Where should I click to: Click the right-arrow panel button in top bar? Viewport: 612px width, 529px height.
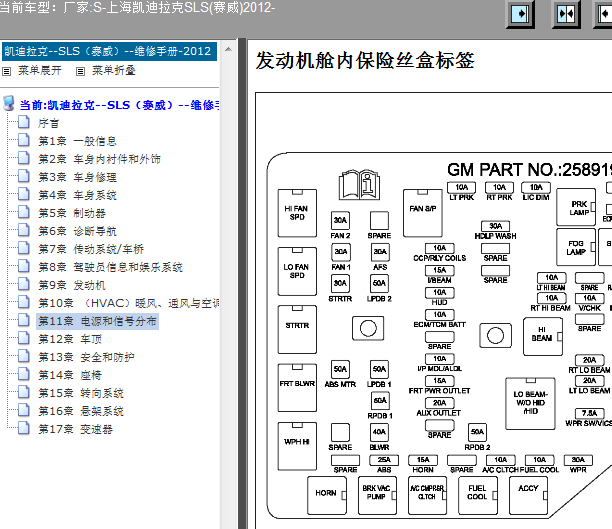[520, 14]
